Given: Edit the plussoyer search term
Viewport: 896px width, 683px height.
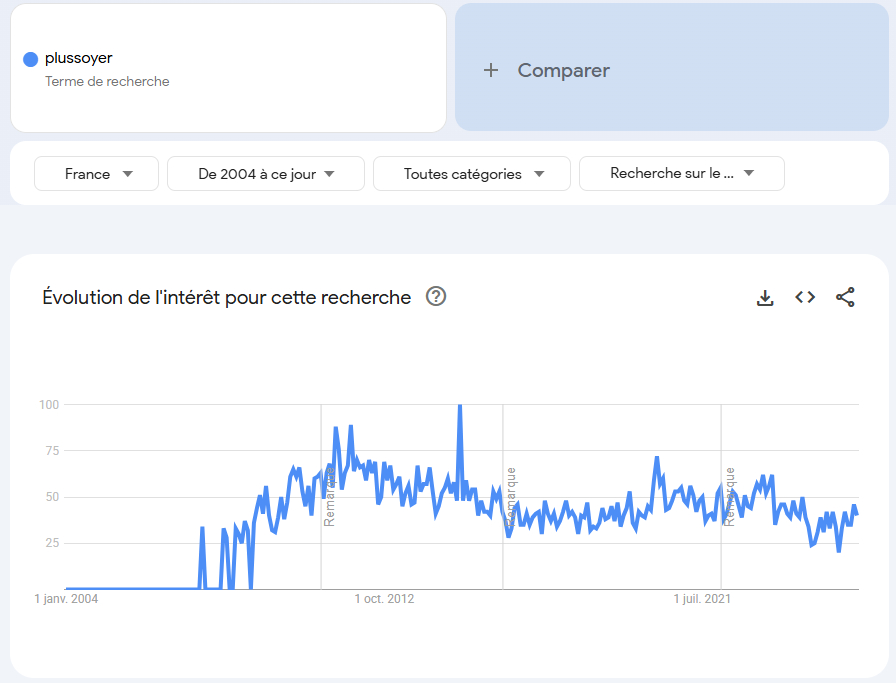Looking at the screenshot, I should [79, 58].
